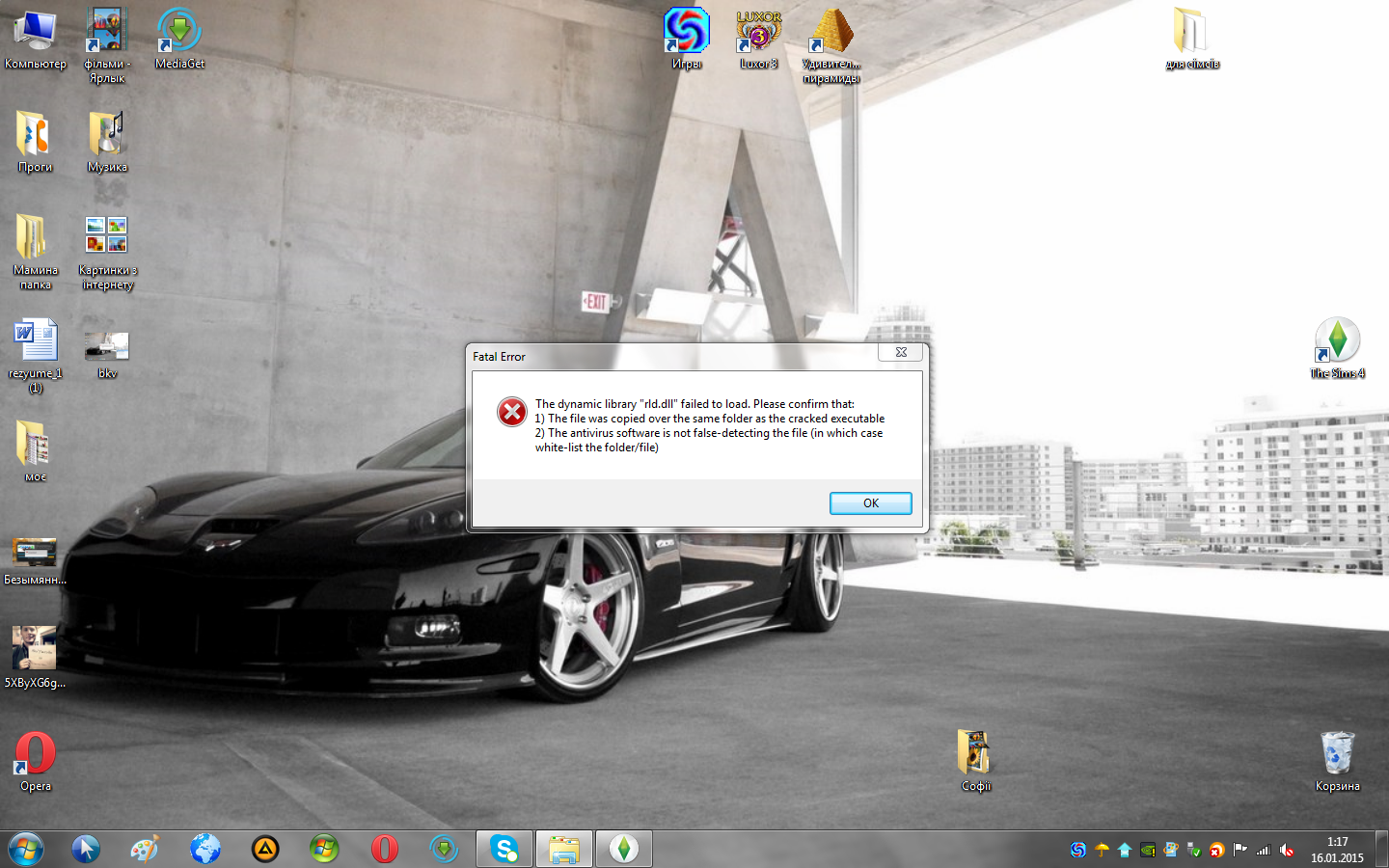Switch to Skype in the taskbar
Viewport: 1389px width, 868px height.
504,849
